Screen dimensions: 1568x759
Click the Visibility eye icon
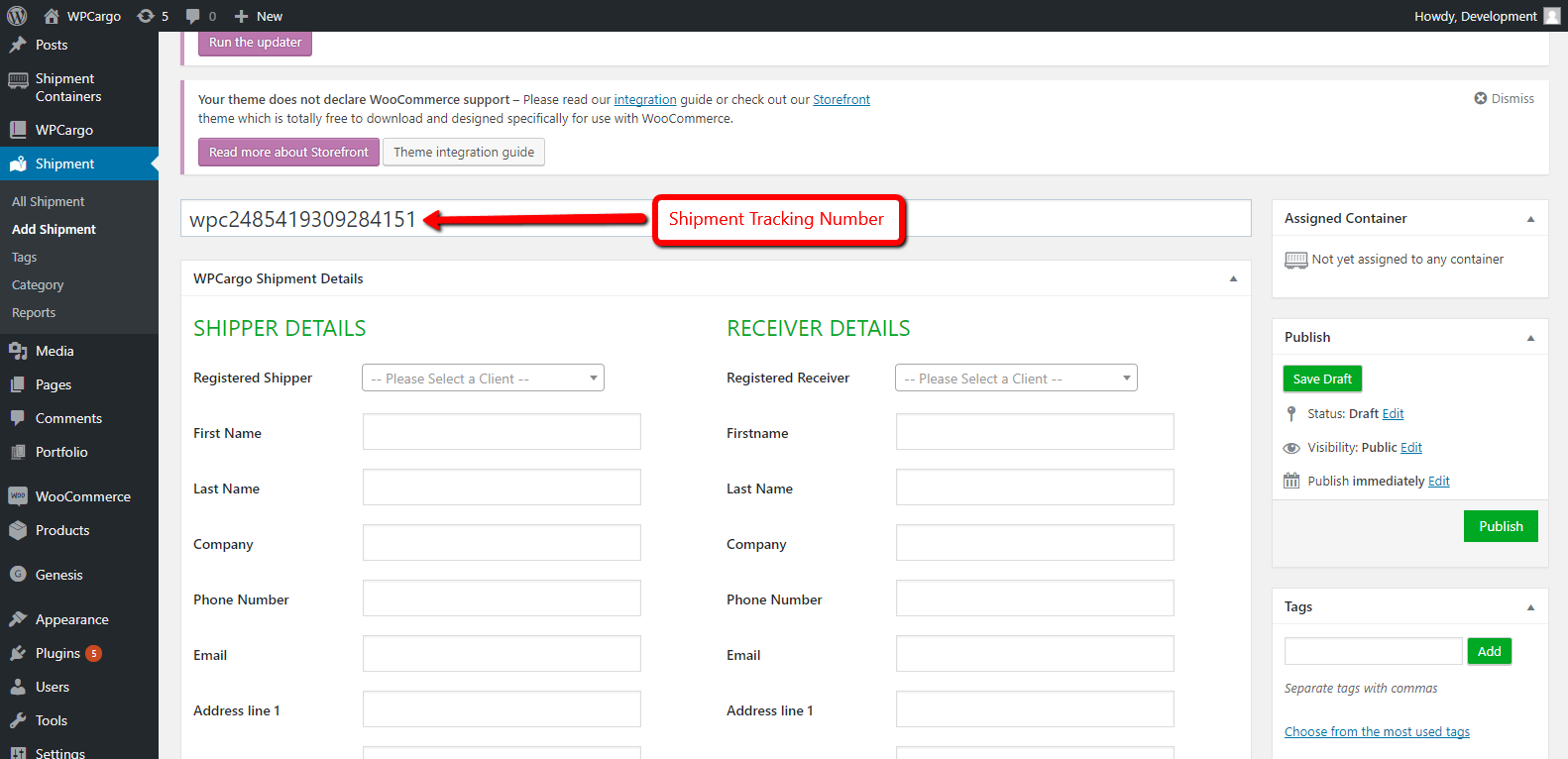1291,448
